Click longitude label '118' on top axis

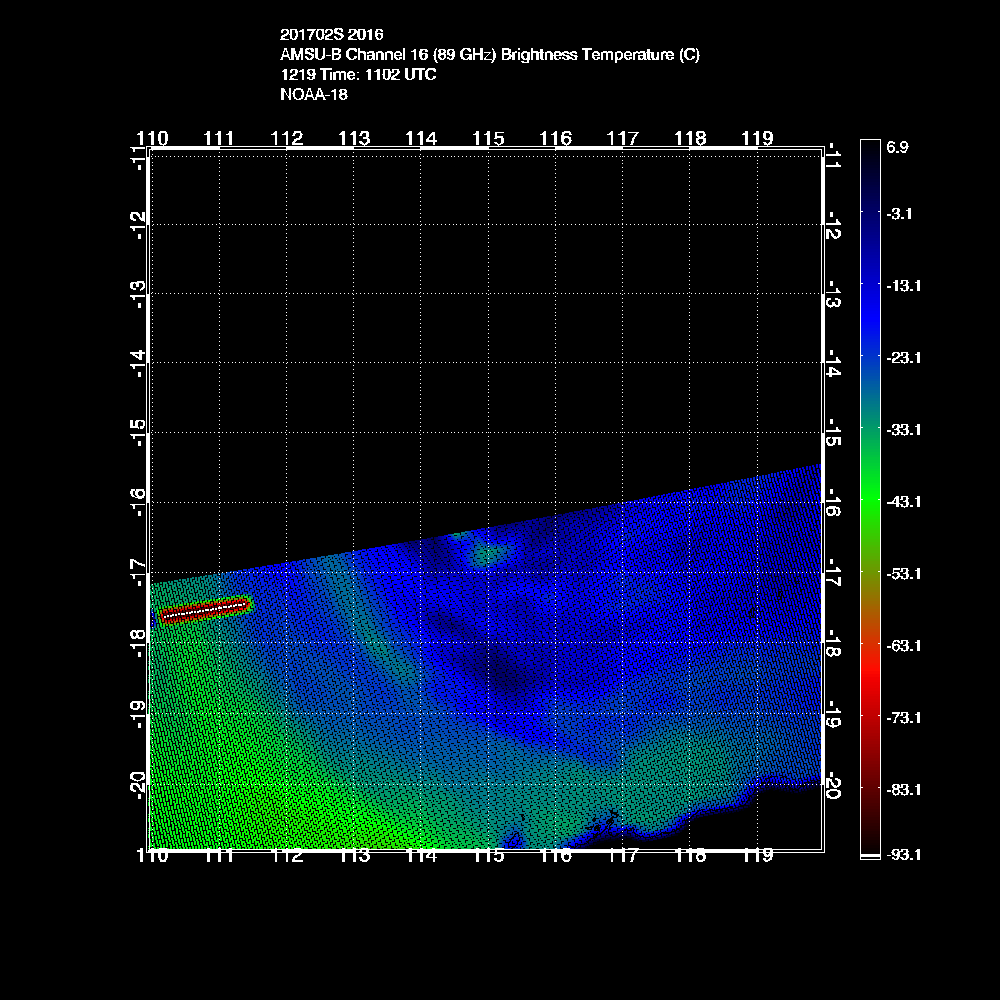690,138
